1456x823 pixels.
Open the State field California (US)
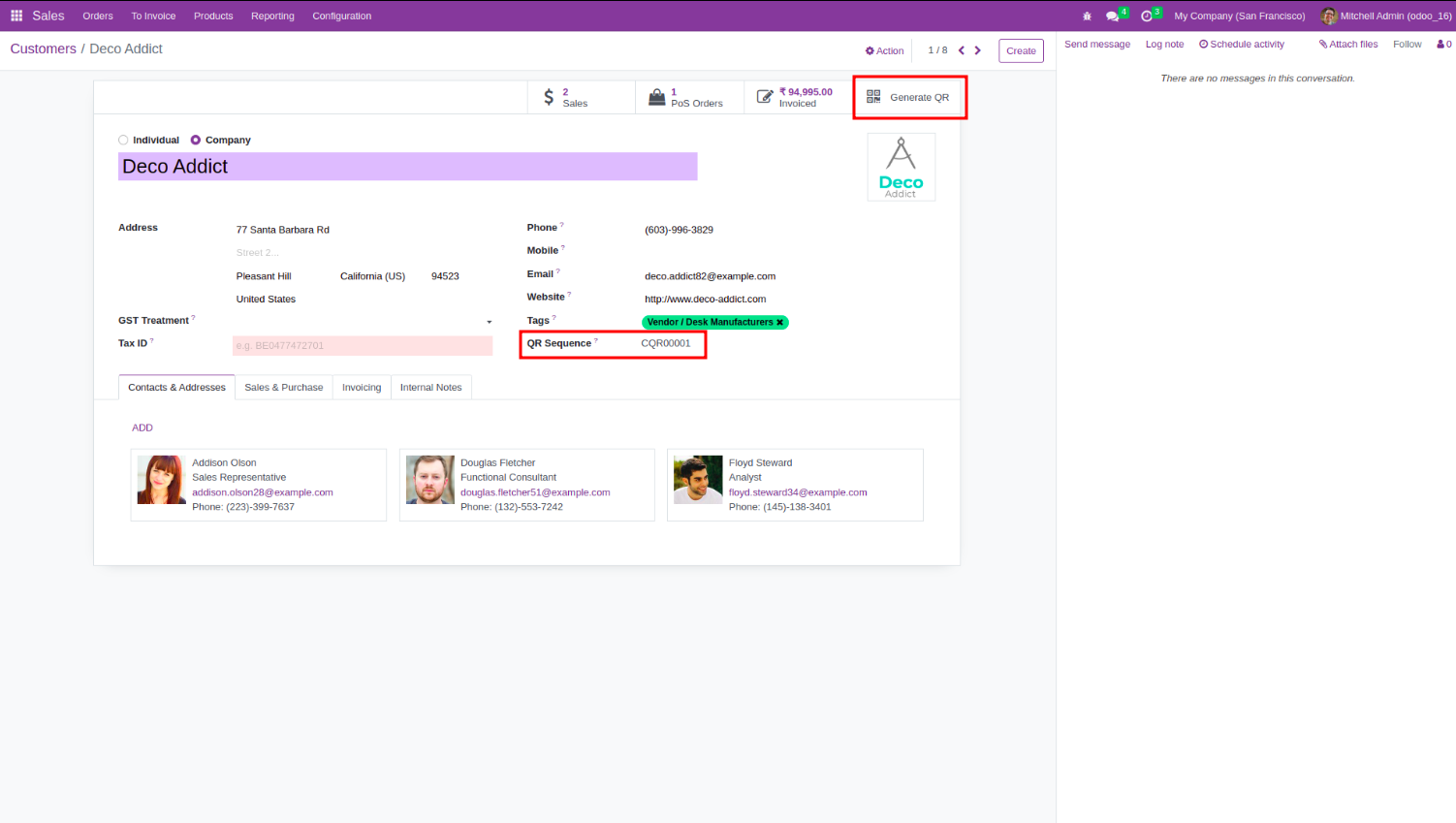point(372,276)
